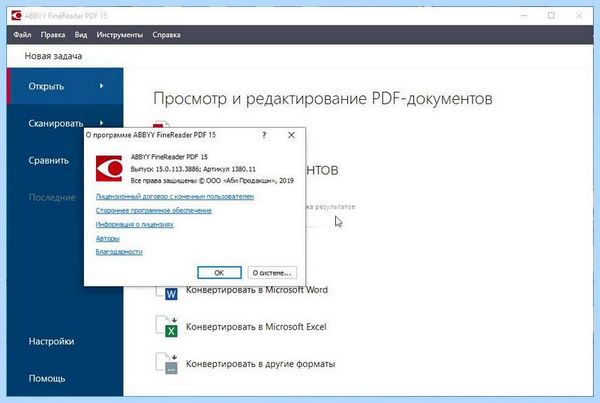Open the Справка menu
This screenshot has height=403, width=600.
[166, 35]
